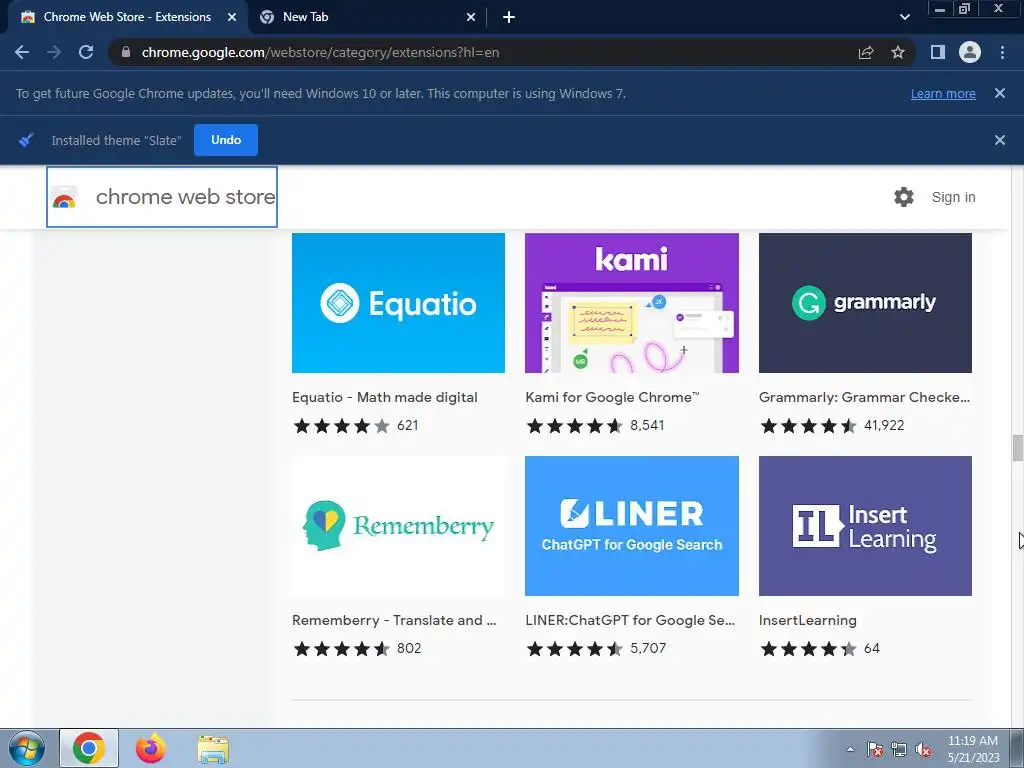Open the Kami extension thumbnail
Viewport: 1024px width, 768px height.
pos(632,303)
